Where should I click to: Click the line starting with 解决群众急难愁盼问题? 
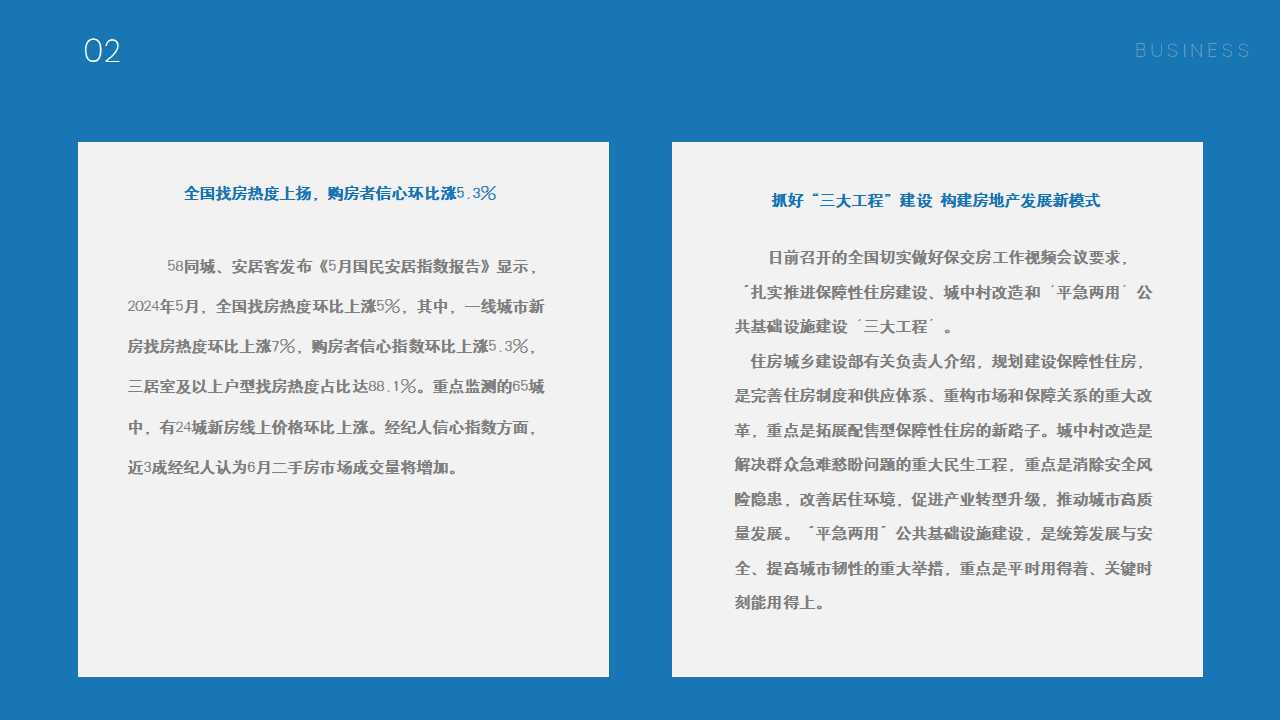click(x=943, y=465)
